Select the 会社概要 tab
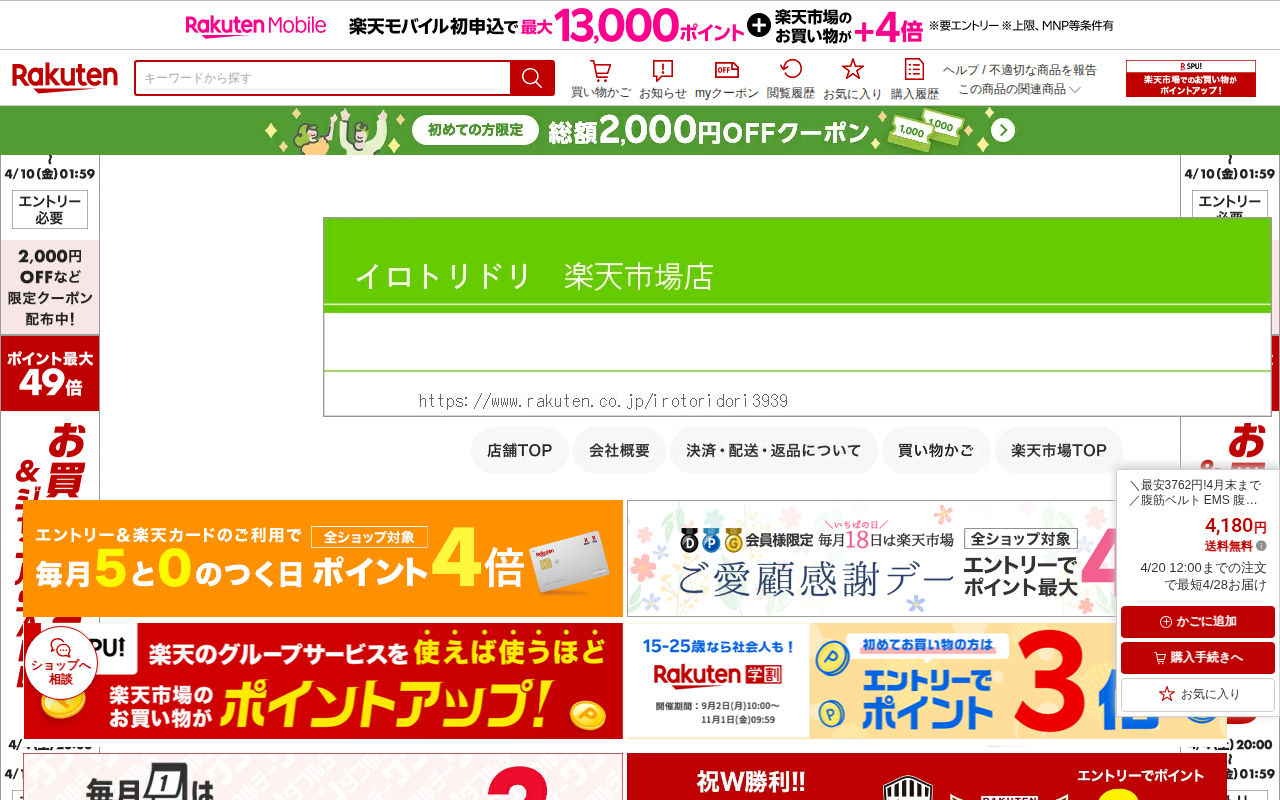 coord(619,450)
